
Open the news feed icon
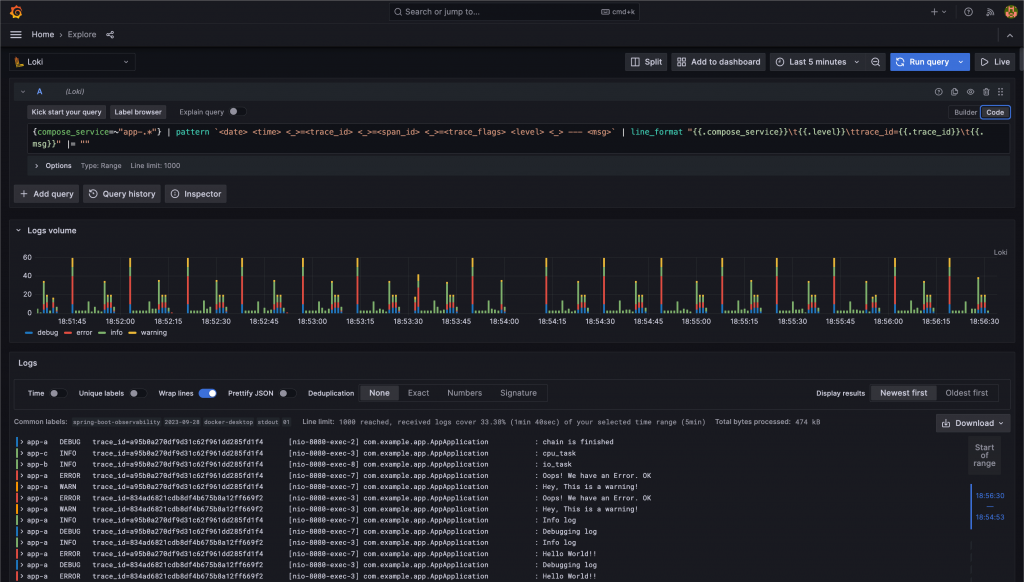click(990, 12)
